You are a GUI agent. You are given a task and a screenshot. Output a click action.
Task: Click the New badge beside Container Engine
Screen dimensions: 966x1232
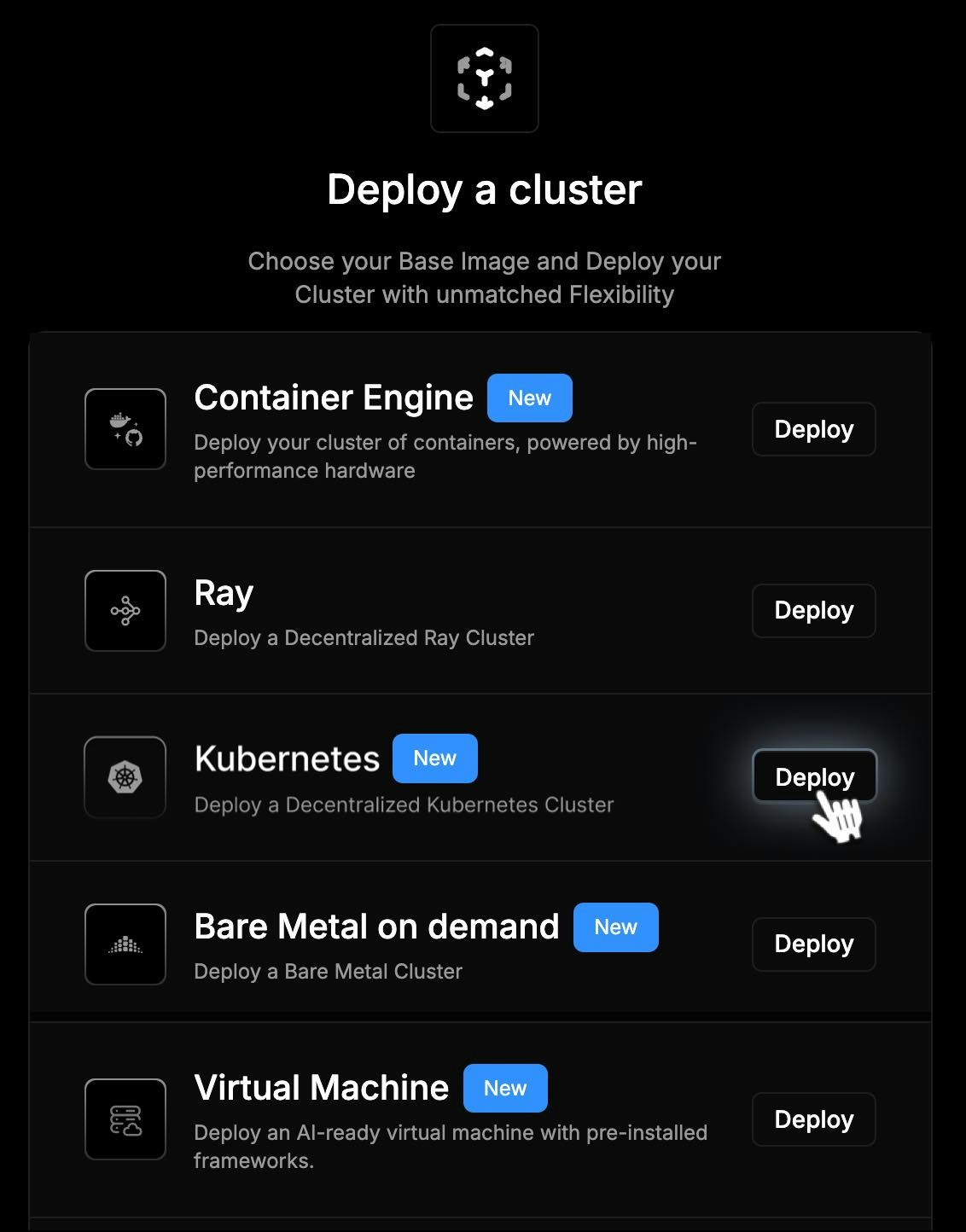(530, 398)
